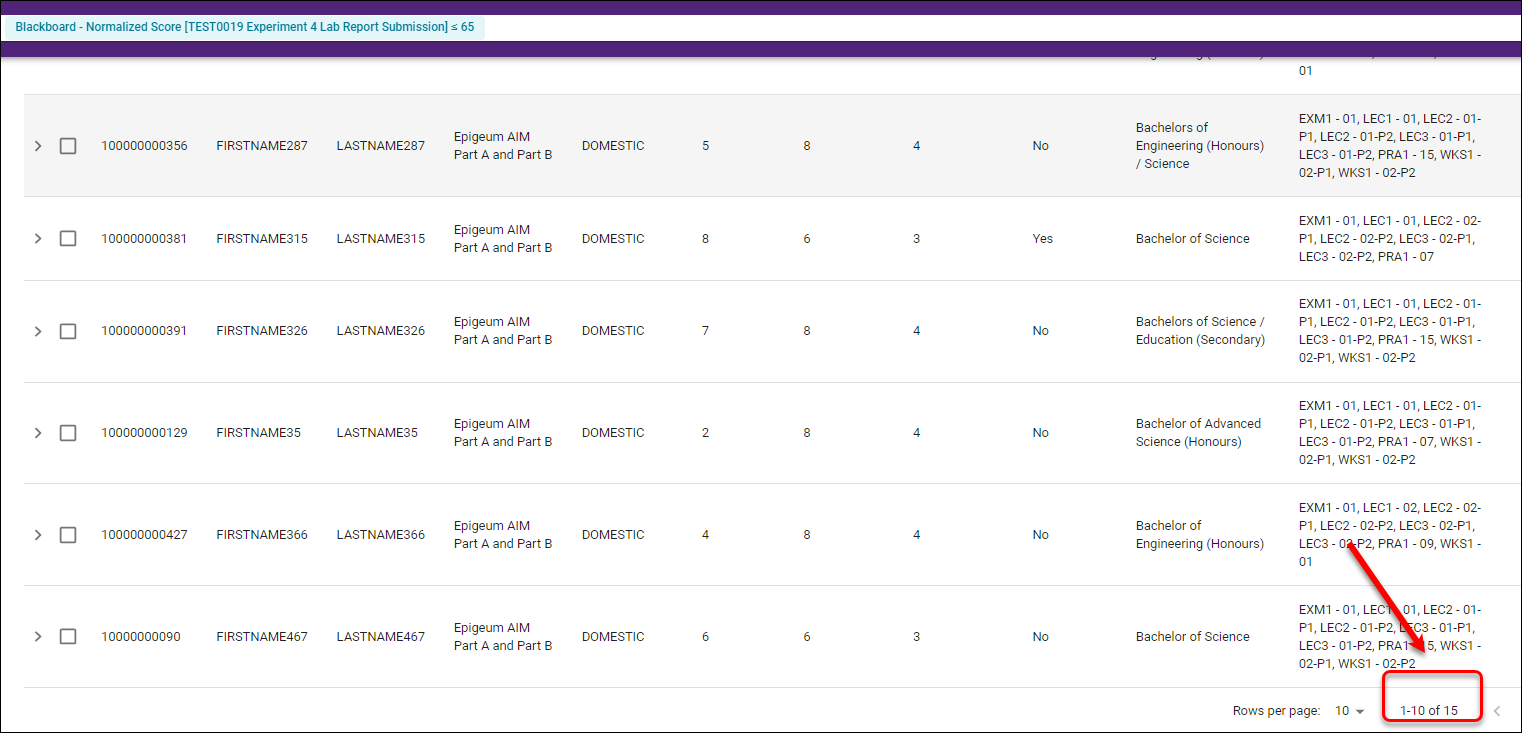This screenshot has height=733, width=1522.
Task: Click the class list cell for FIRSTNAME315
Action: tap(1390, 239)
